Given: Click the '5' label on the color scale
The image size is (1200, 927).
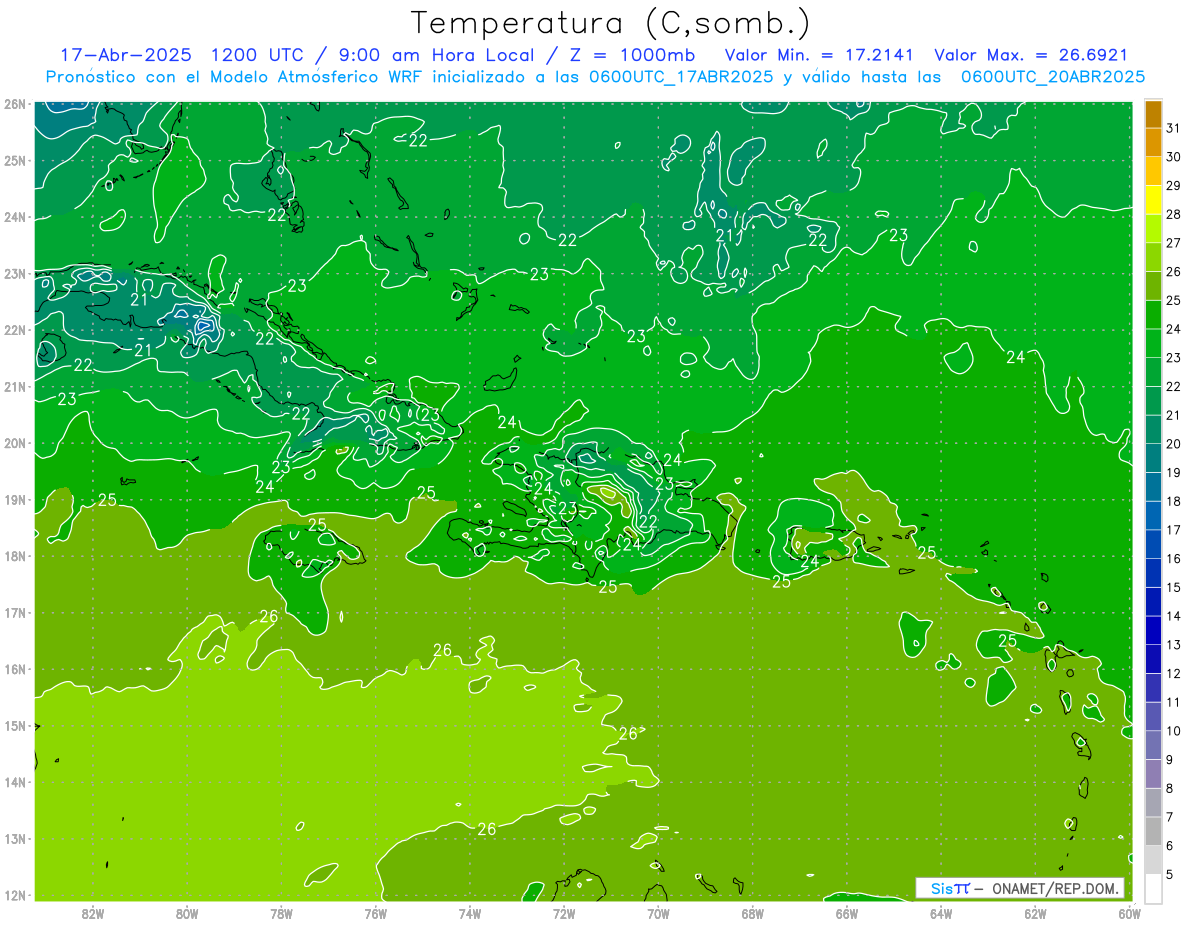Looking at the screenshot, I should point(1170,875).
